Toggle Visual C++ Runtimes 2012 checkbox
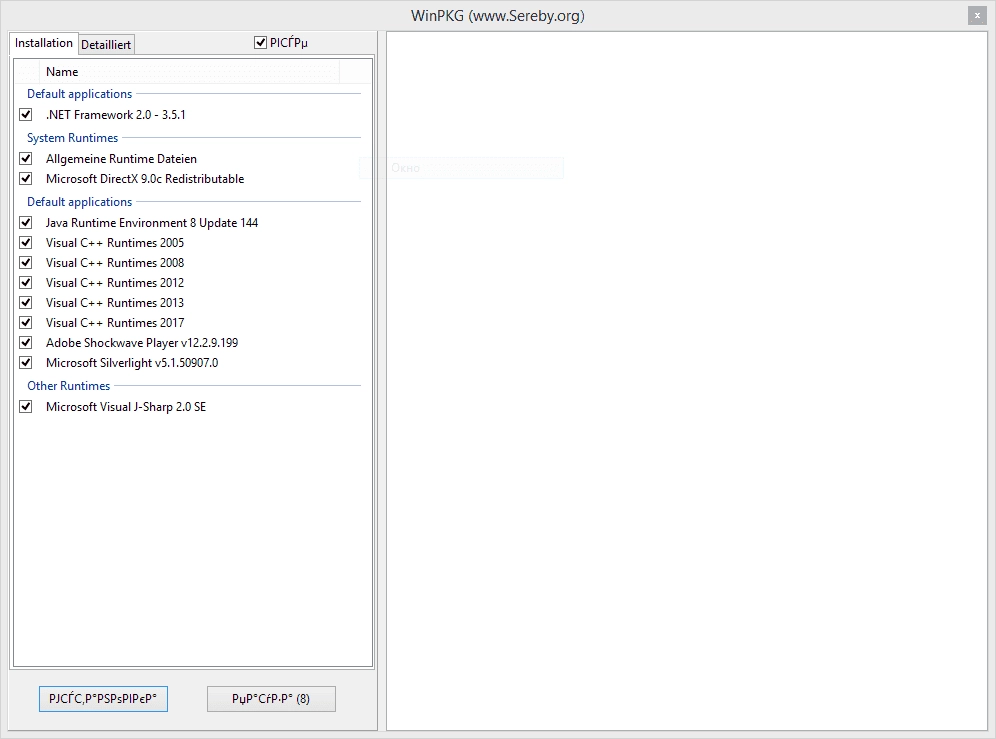The image size is (996, 739). click(25, 283)
